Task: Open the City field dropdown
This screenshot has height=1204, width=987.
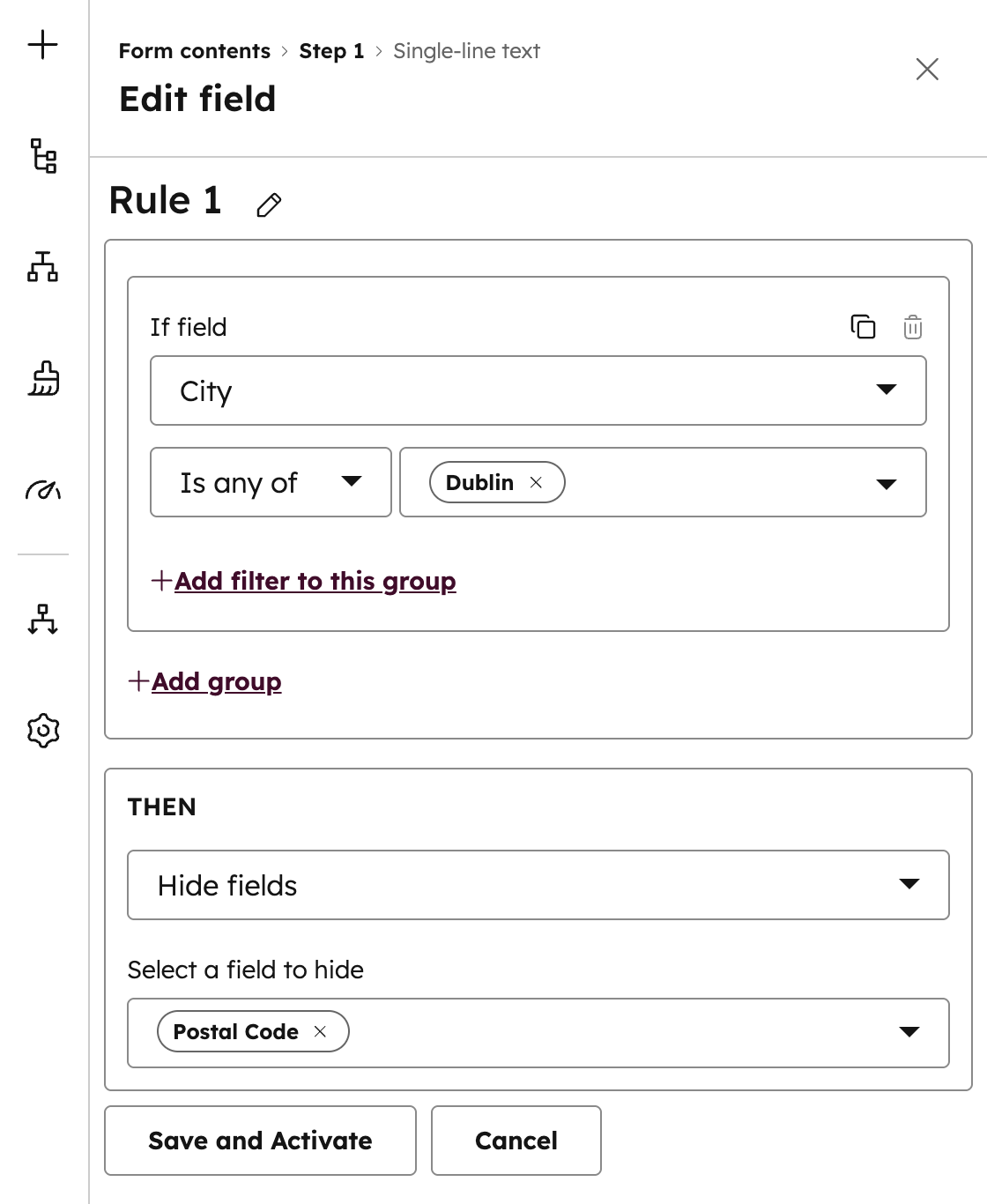Action: pos(887,390)
